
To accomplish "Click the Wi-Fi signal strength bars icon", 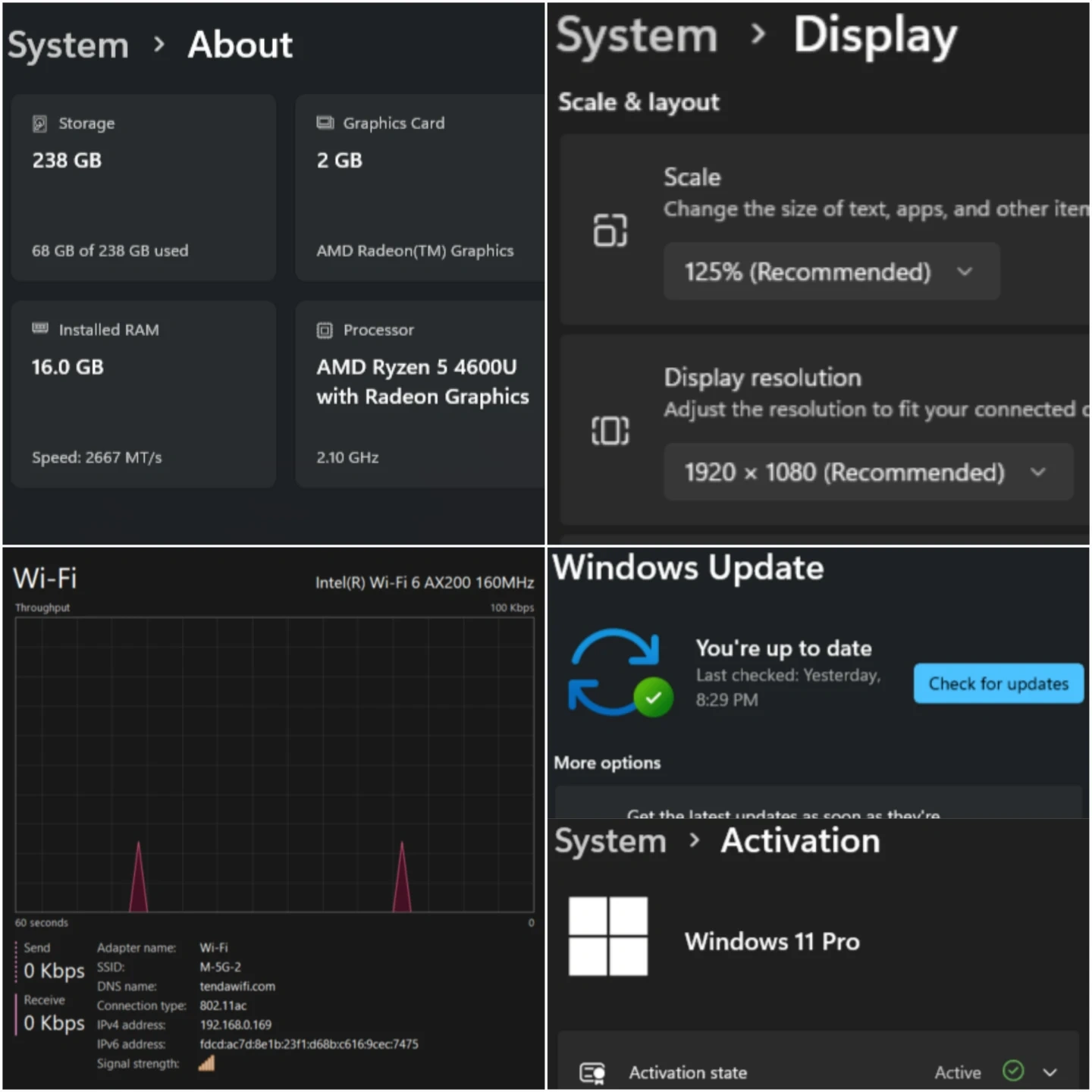I will click(206, 1064).
